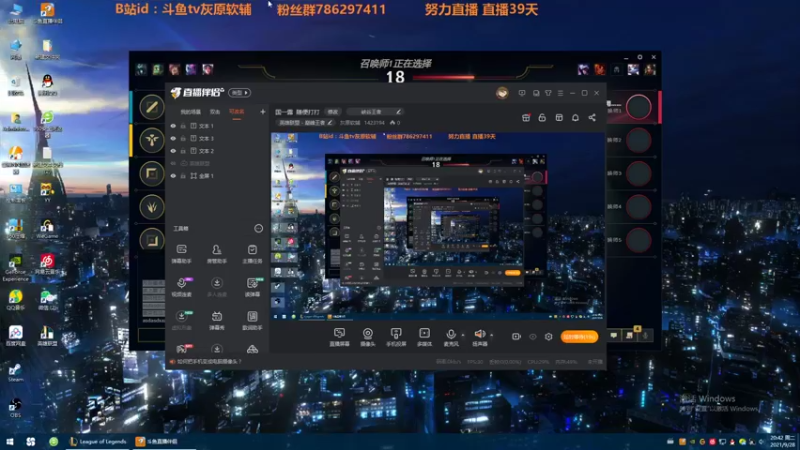Toggle the lock on 文本 3

point(183,138)
